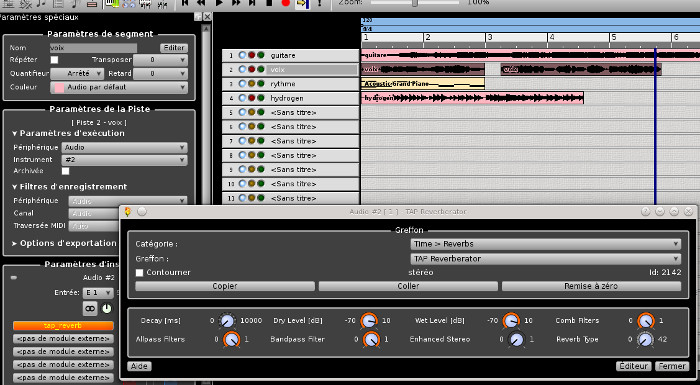Image resolution: width=700 pixels, height=385 pixels.
Task: Open the Couleur dropdown
Action: coord(119,88)
